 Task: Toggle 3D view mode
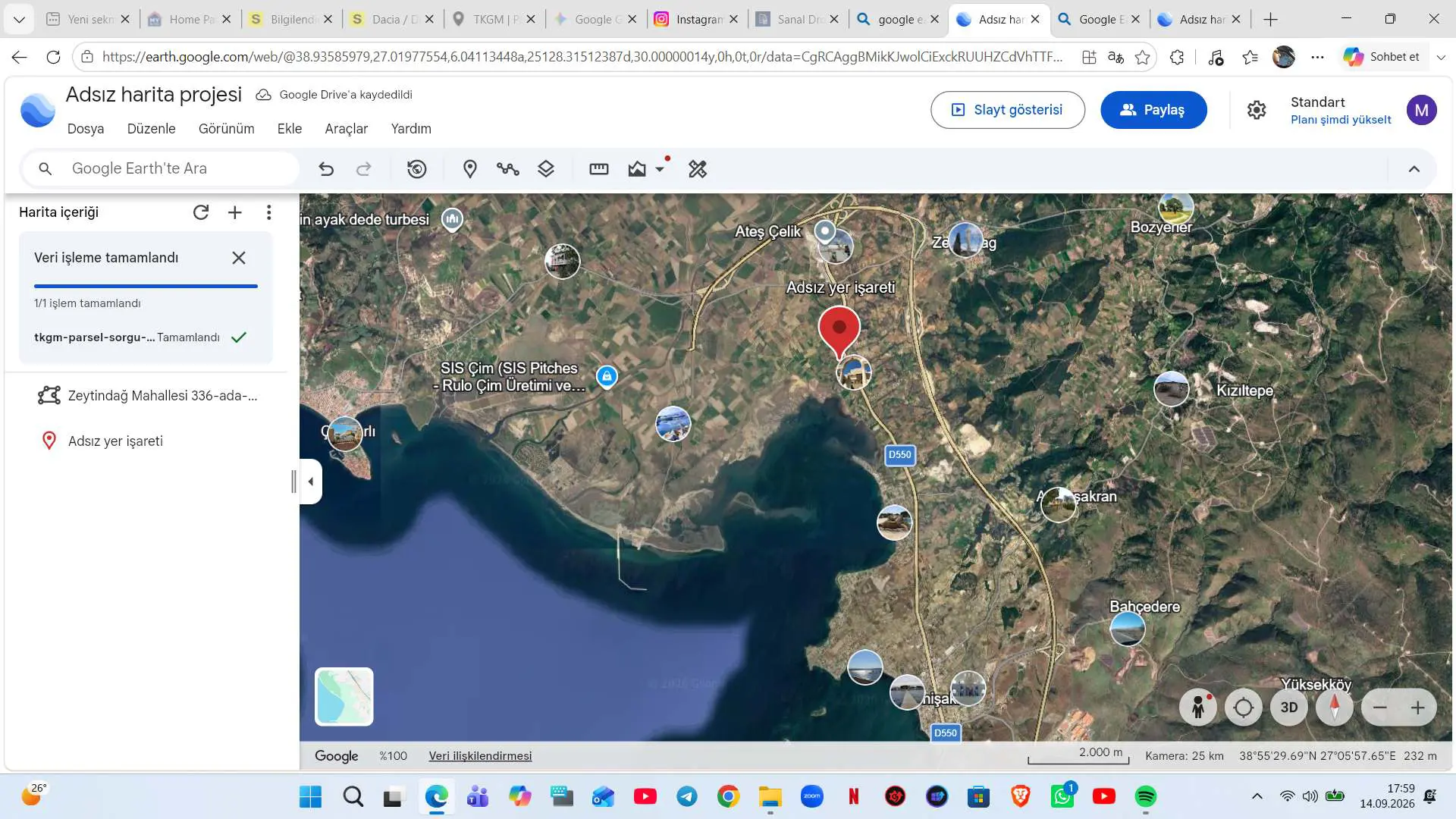(x=1289, y=708)
